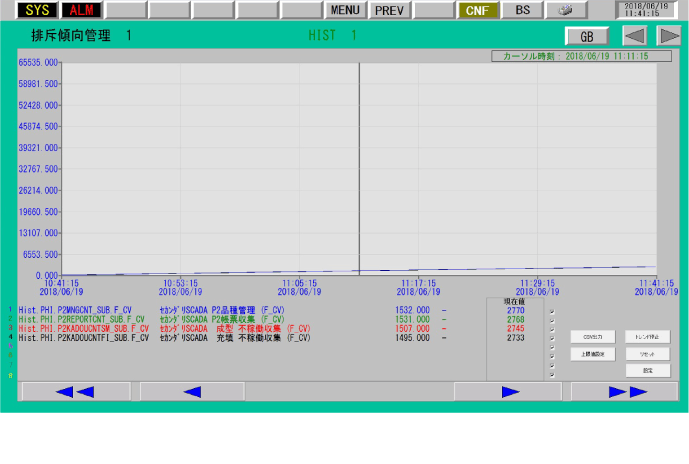
Task: Open the ALM alarm screen
Action: (x=81, y=10)
